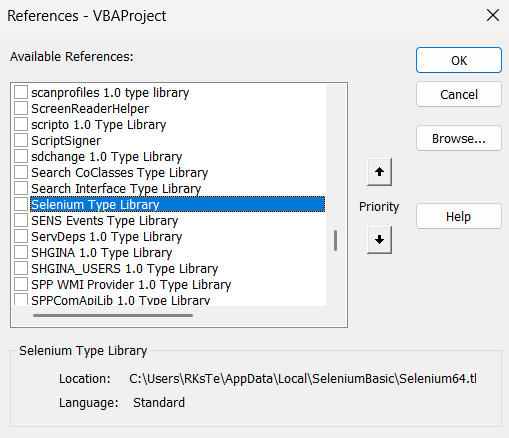Enable Search CoClasses Type Library checkbox
The image size is (509, 438).
21,172
